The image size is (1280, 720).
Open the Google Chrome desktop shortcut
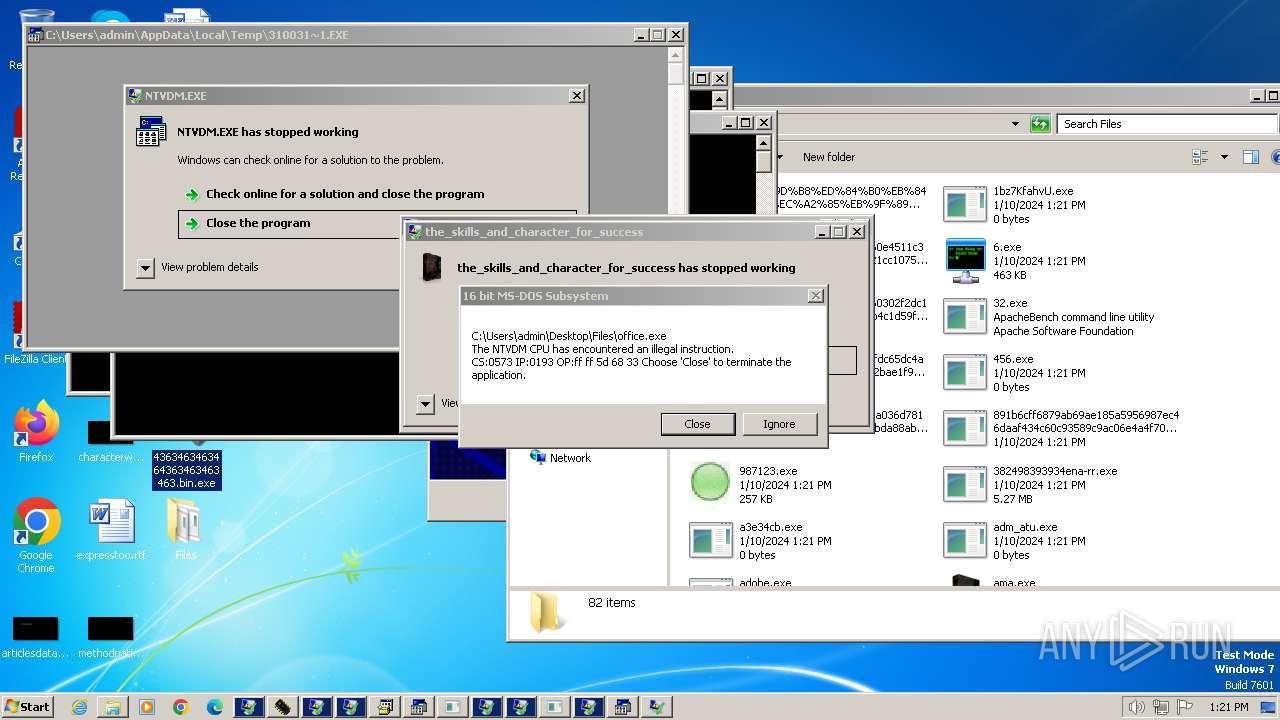point(36,536)
